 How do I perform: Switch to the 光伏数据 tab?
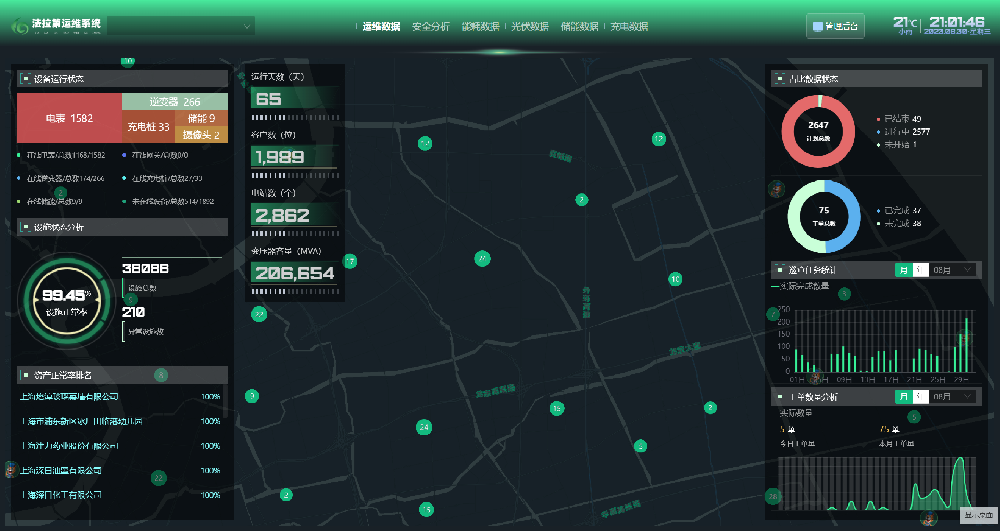click(529, 27)
